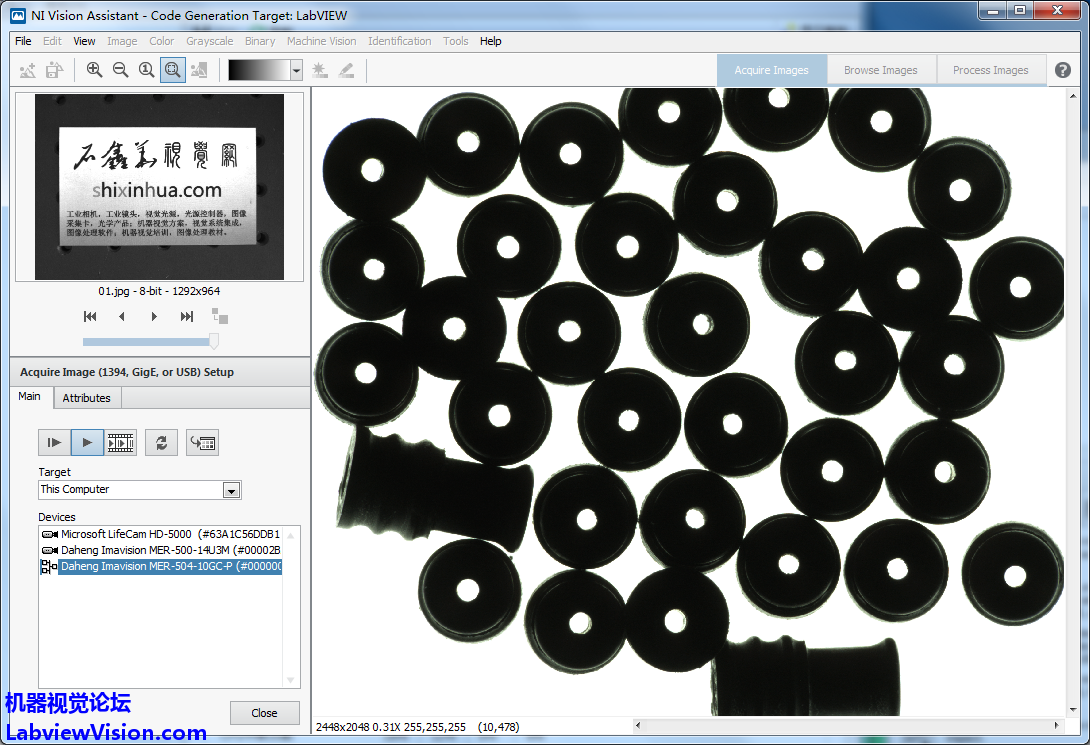Click the Zoom to Fit icon
Screen dimensions: 1090x745
coord(172,70)
